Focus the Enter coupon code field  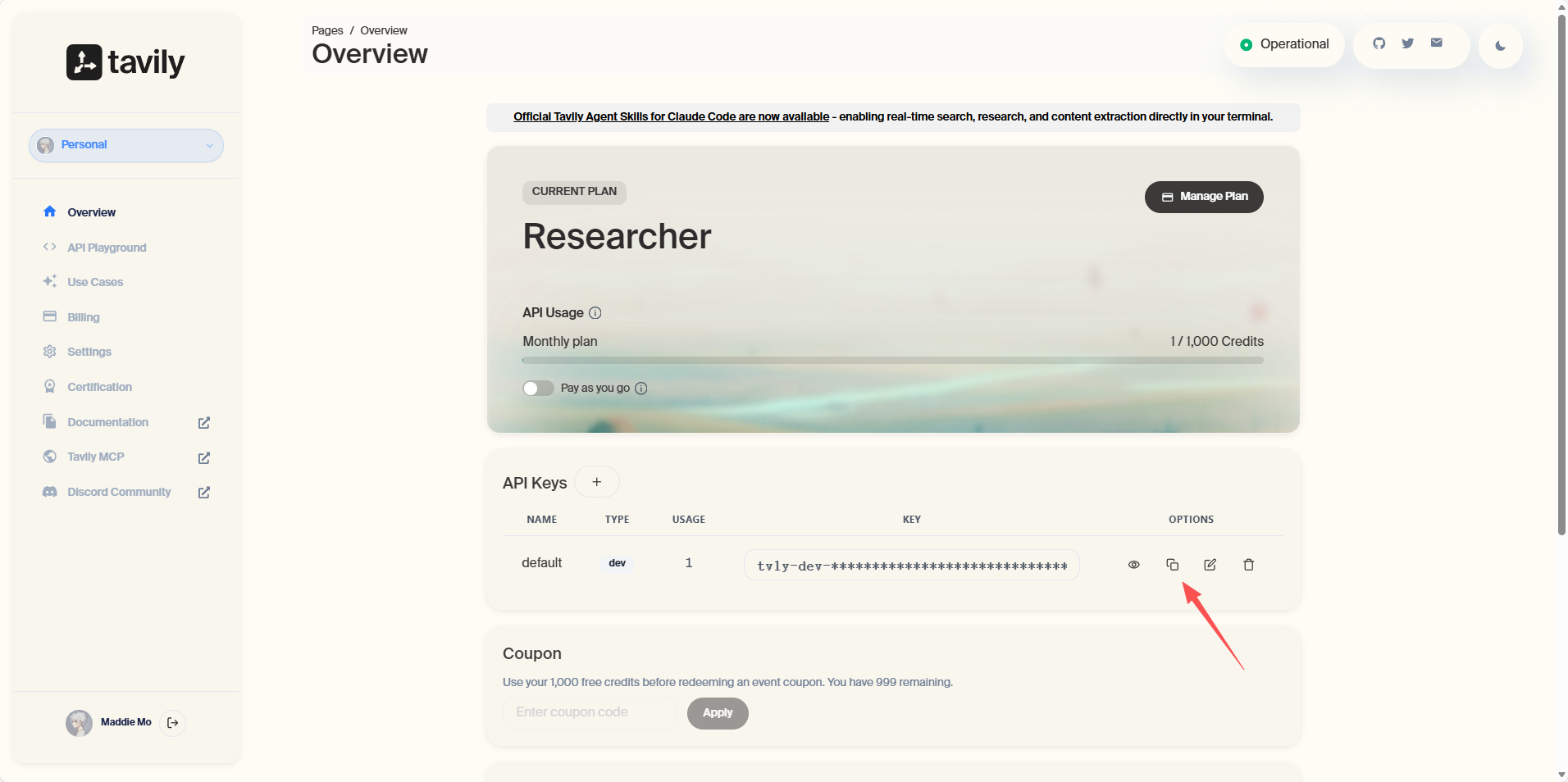coord(590,713)
